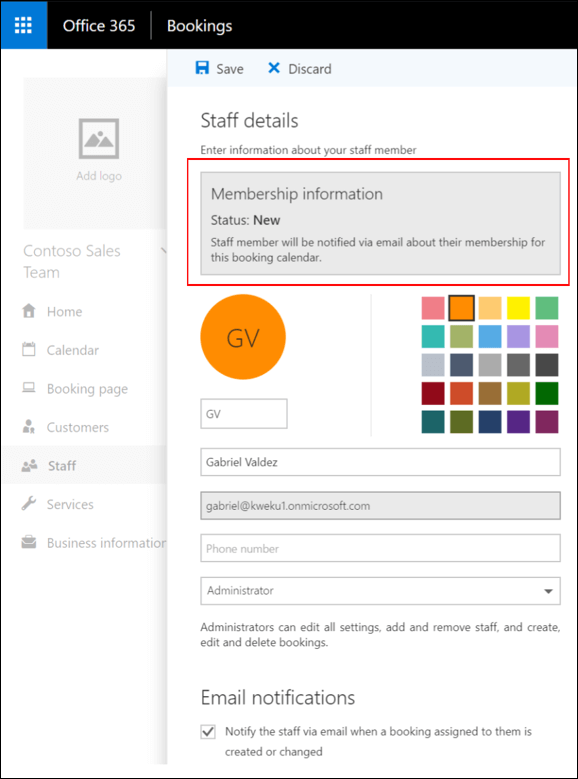Pick the olive yellow color swatch
The height and width of the screenshot is (779, 578).
tap(518, 393)
